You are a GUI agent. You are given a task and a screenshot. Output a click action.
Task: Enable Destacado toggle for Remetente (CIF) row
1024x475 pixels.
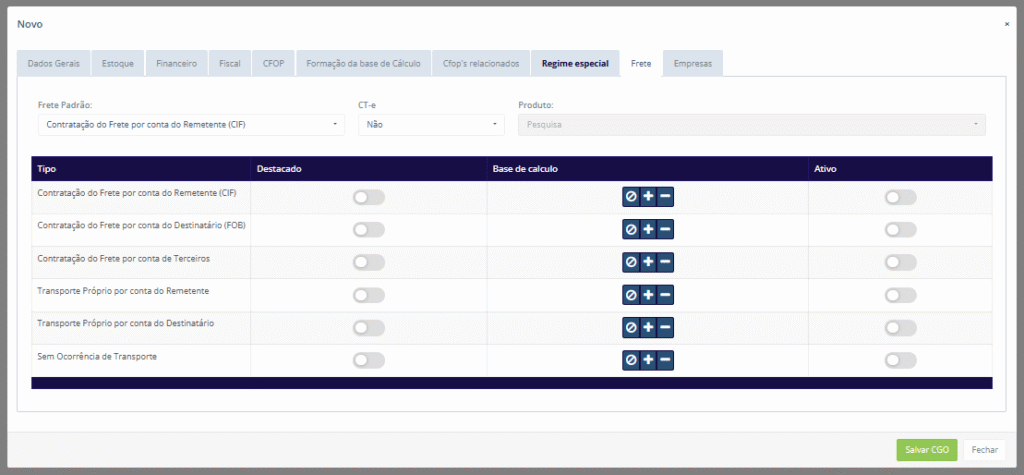click(368, 198)
